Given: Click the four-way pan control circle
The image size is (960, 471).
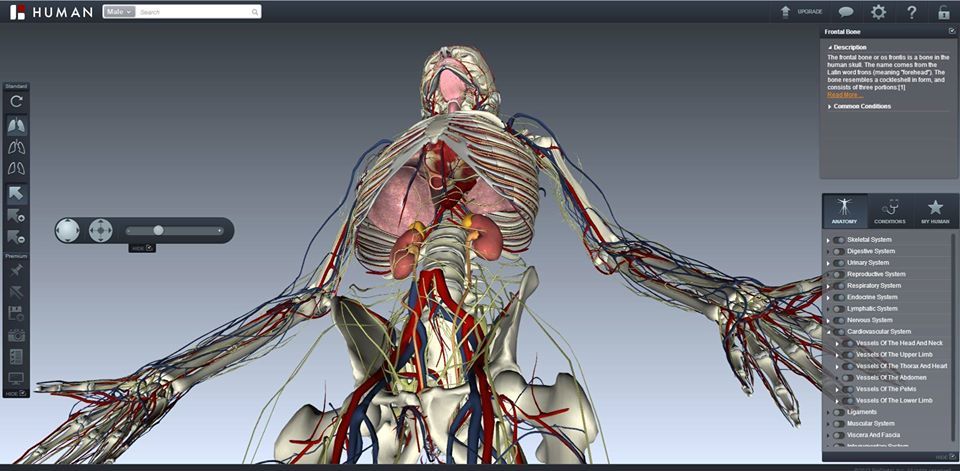Looking at the screenshot, I should 100,231.
